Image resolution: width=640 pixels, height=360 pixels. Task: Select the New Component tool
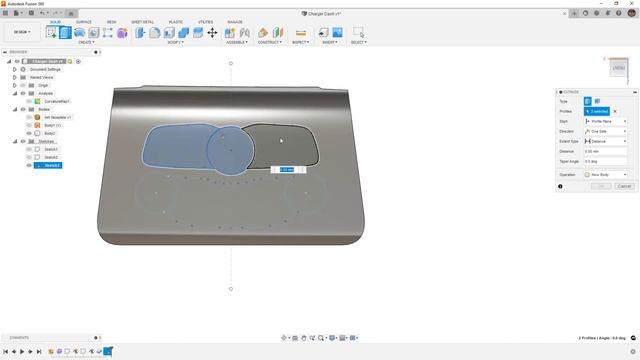230,32
